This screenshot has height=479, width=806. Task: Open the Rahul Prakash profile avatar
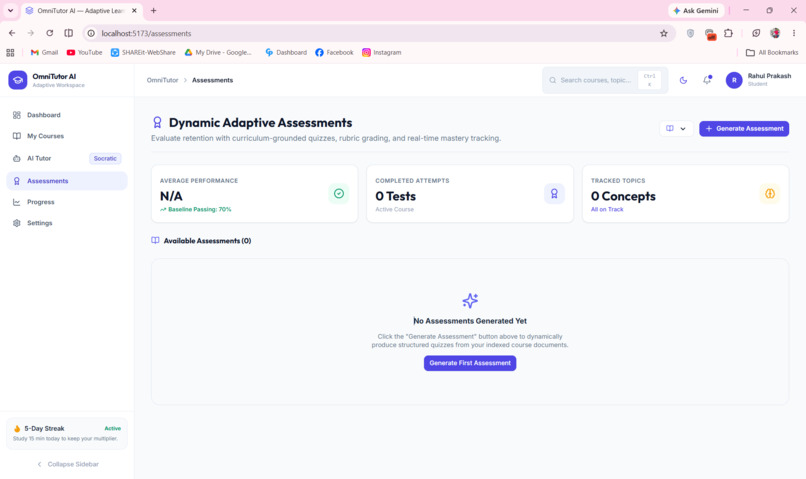click(734, 80)
